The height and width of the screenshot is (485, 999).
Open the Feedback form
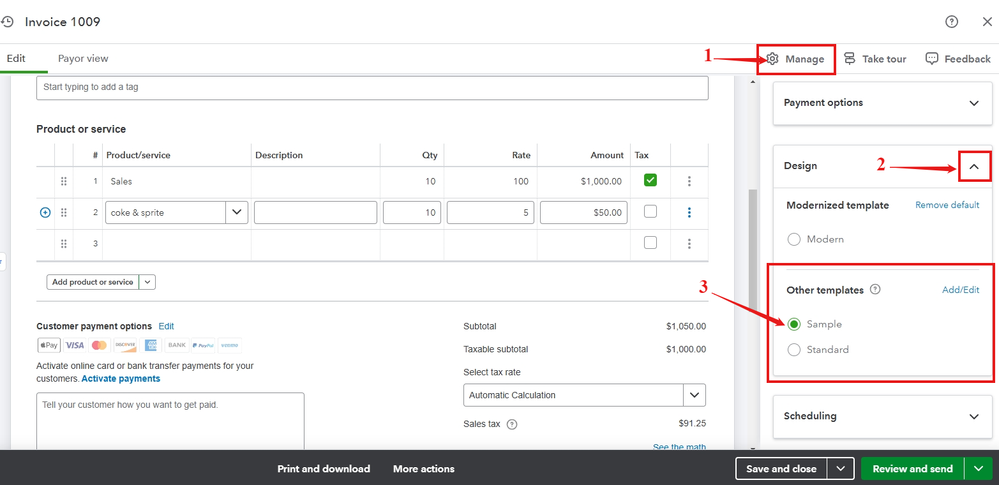(x=958, y=59)
